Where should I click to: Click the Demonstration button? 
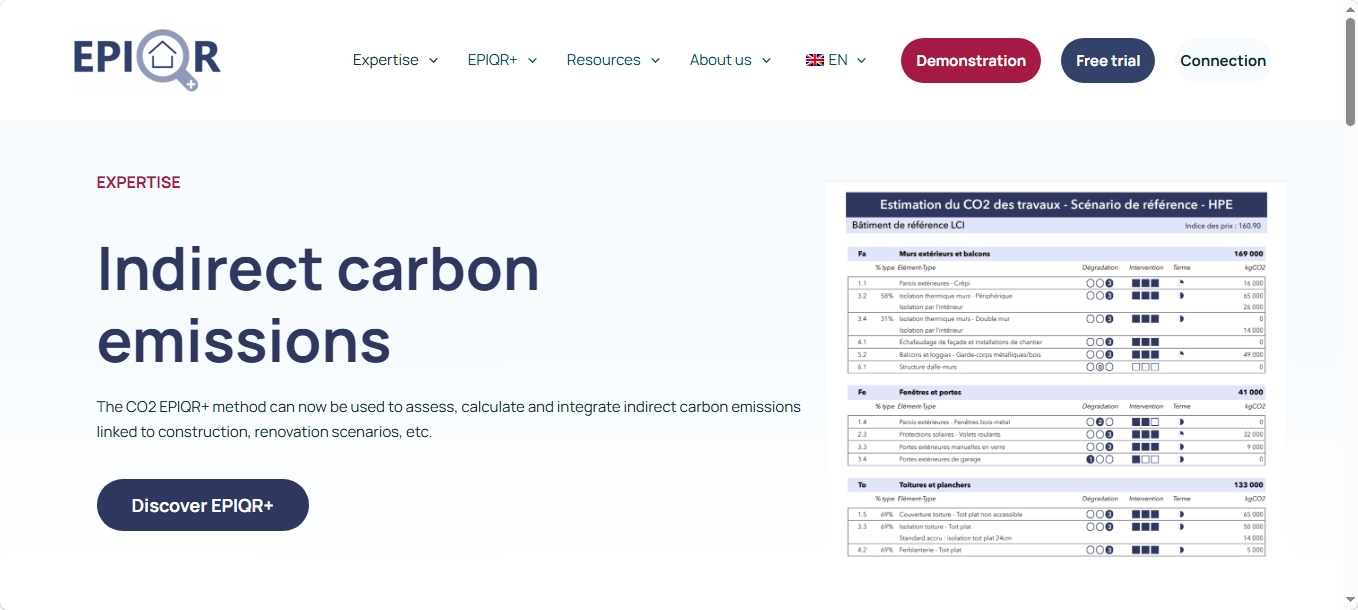coord(971,60)
